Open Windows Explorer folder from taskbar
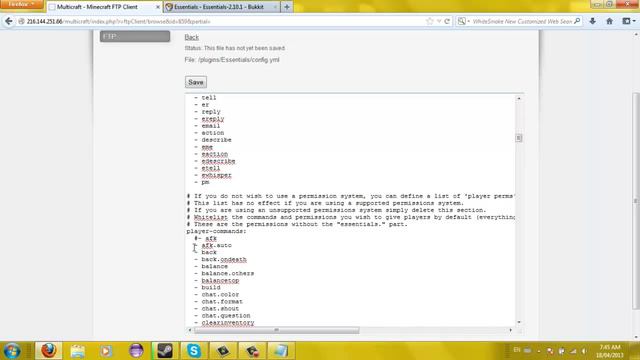The width and height of the screenshot is (640, 360). click(x=78, y=351)
